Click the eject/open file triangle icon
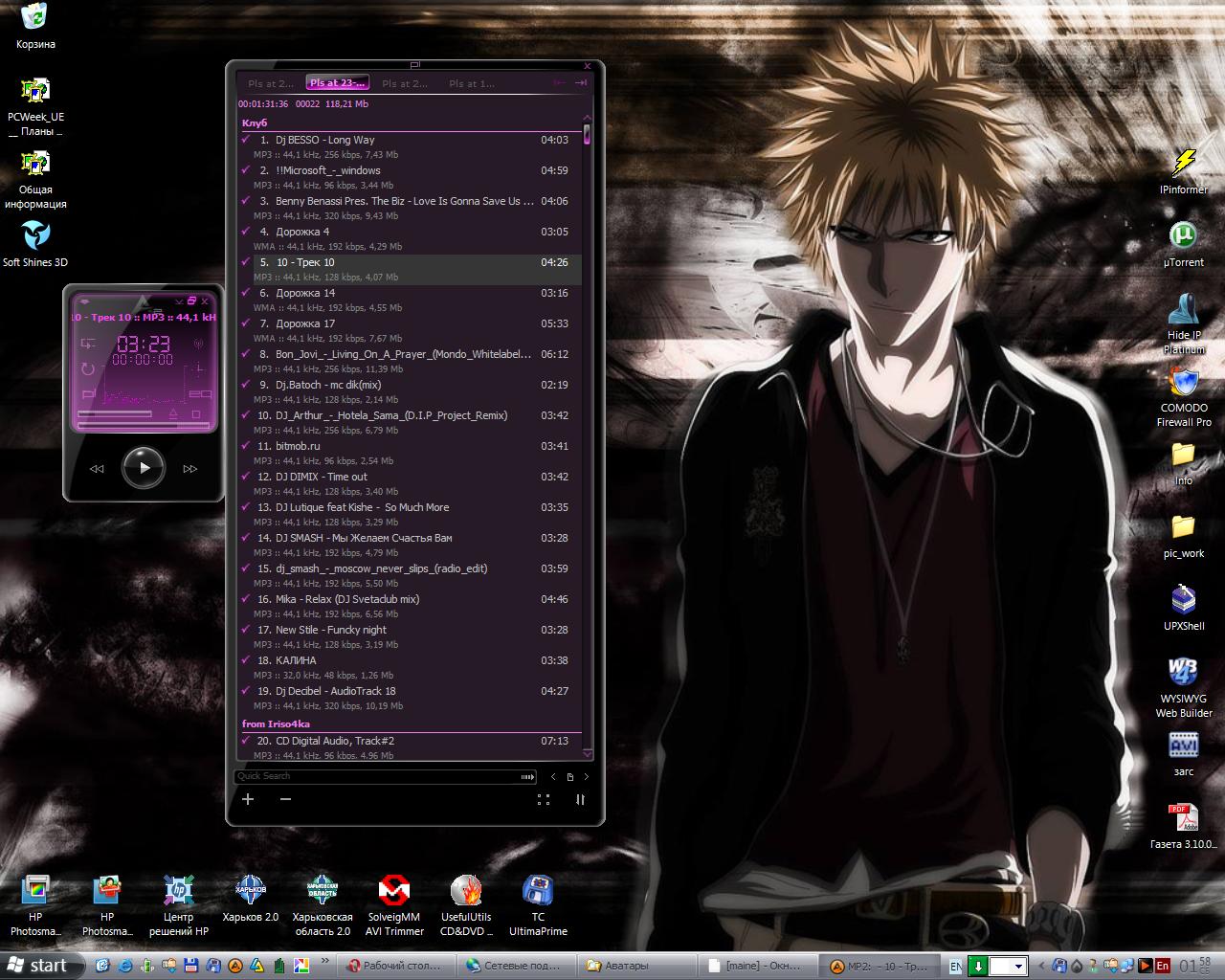The width and height of the screenshot is (1225, 980). (x=173, y=414)
